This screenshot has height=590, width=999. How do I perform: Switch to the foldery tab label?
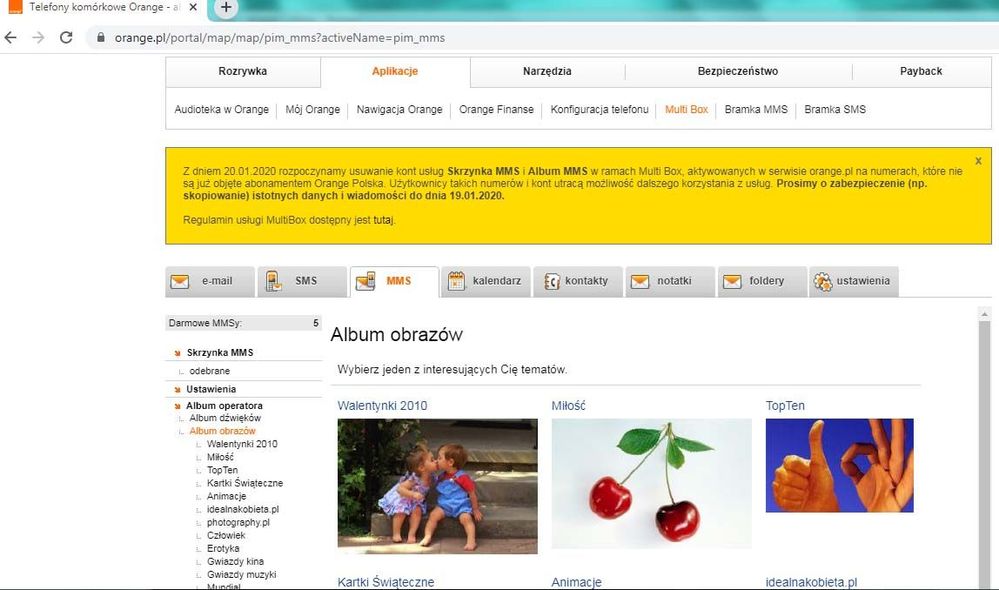point(766,281)
